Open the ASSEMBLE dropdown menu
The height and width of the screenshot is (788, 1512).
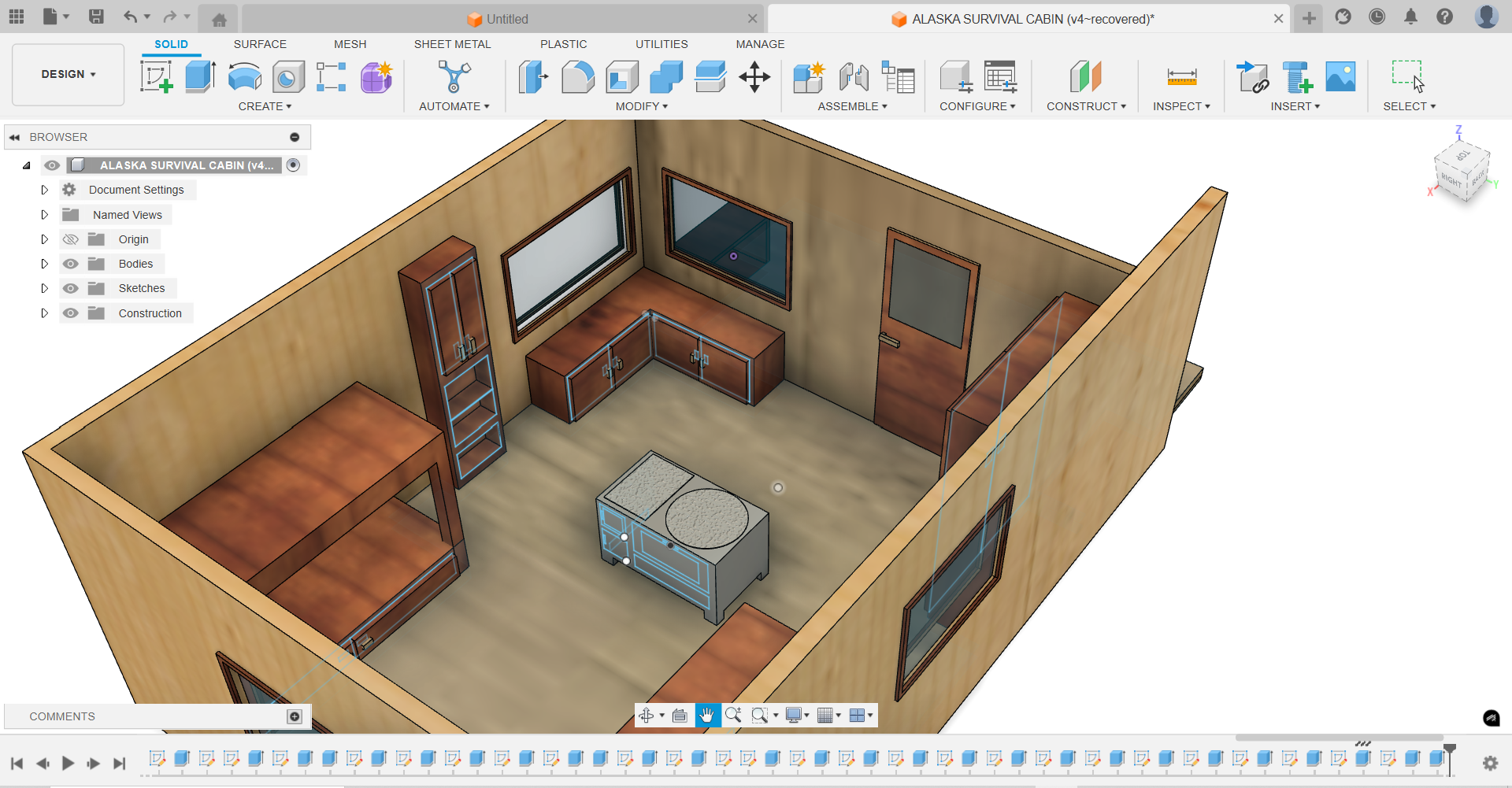coord(852,106)
